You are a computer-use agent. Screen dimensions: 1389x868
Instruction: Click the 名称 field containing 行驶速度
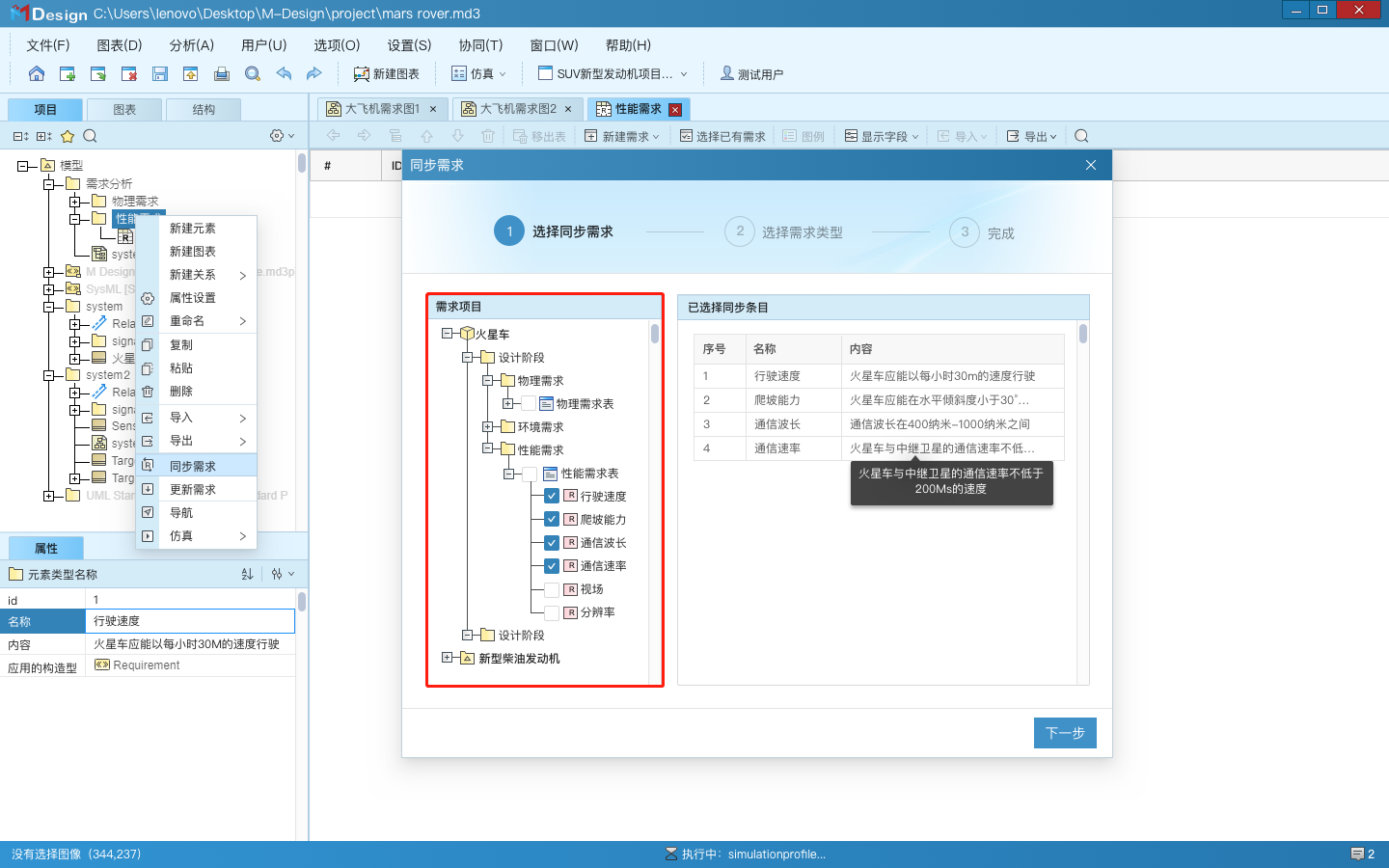pos(191,621)
